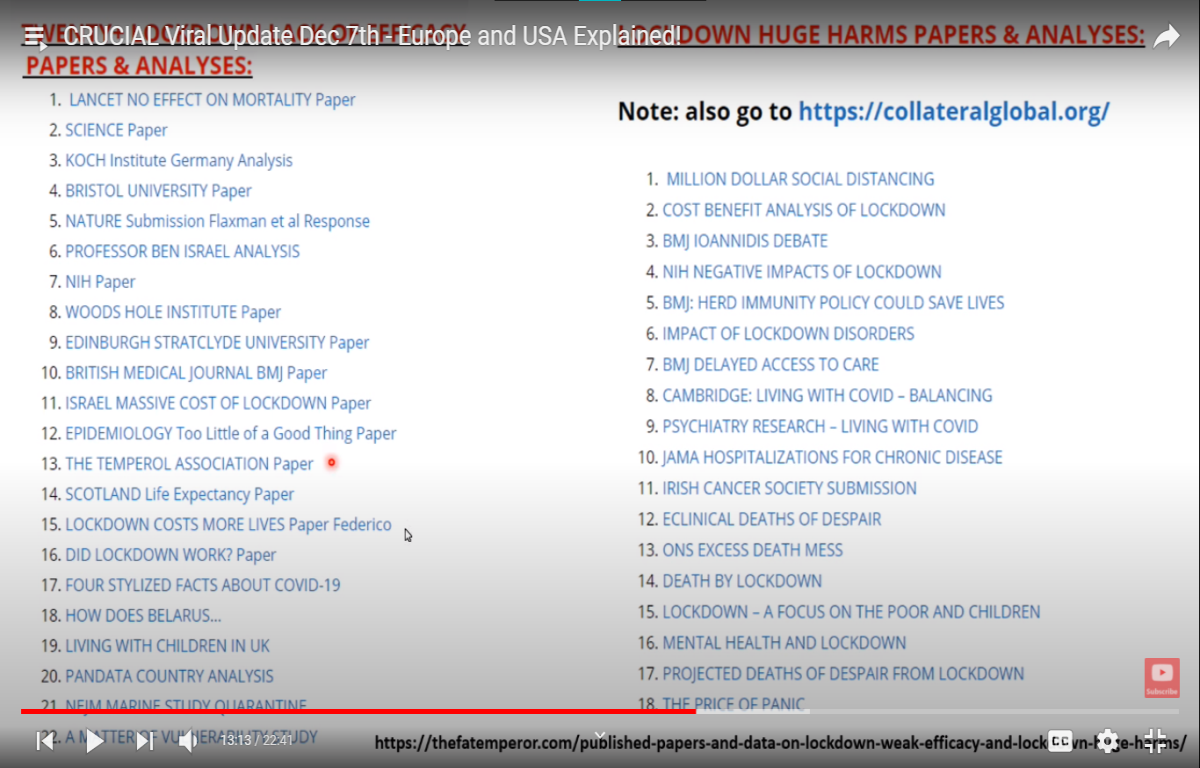Click 'ECLINICAL DEATHS OF DESPAIR'

click(772, 520)
